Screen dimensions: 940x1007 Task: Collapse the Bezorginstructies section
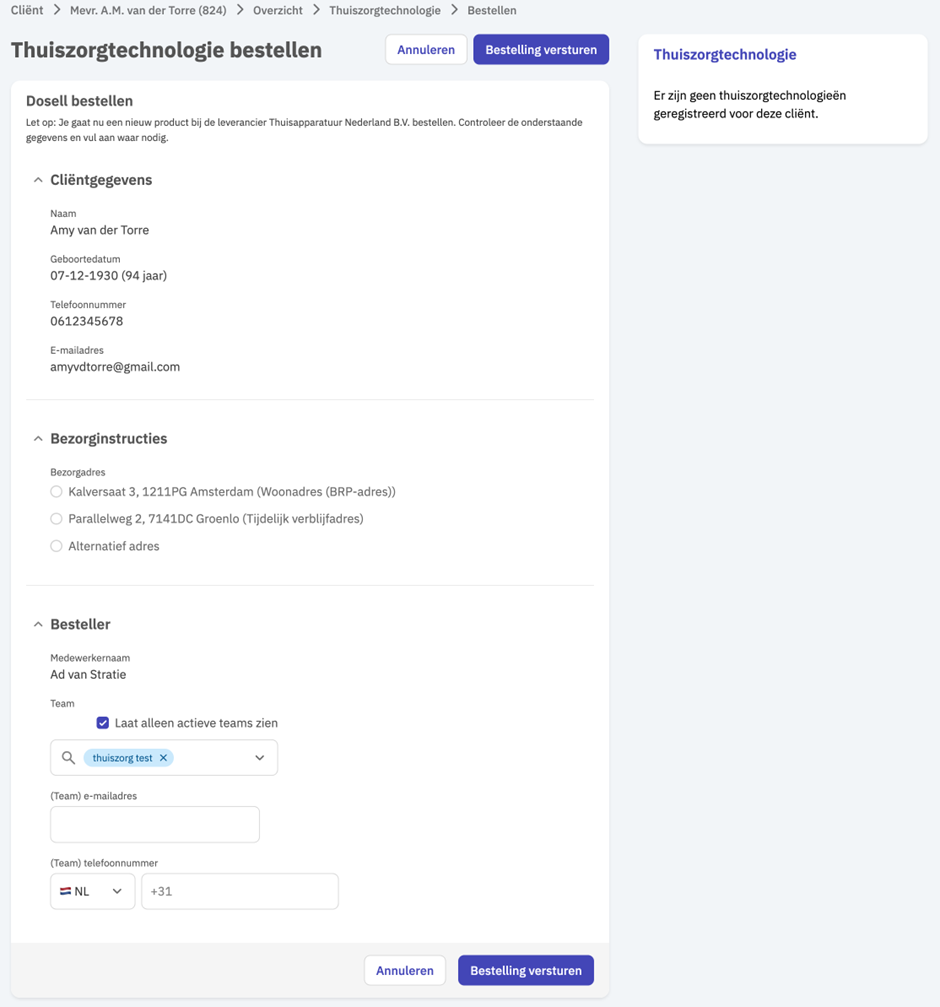(x=38, y=439)
